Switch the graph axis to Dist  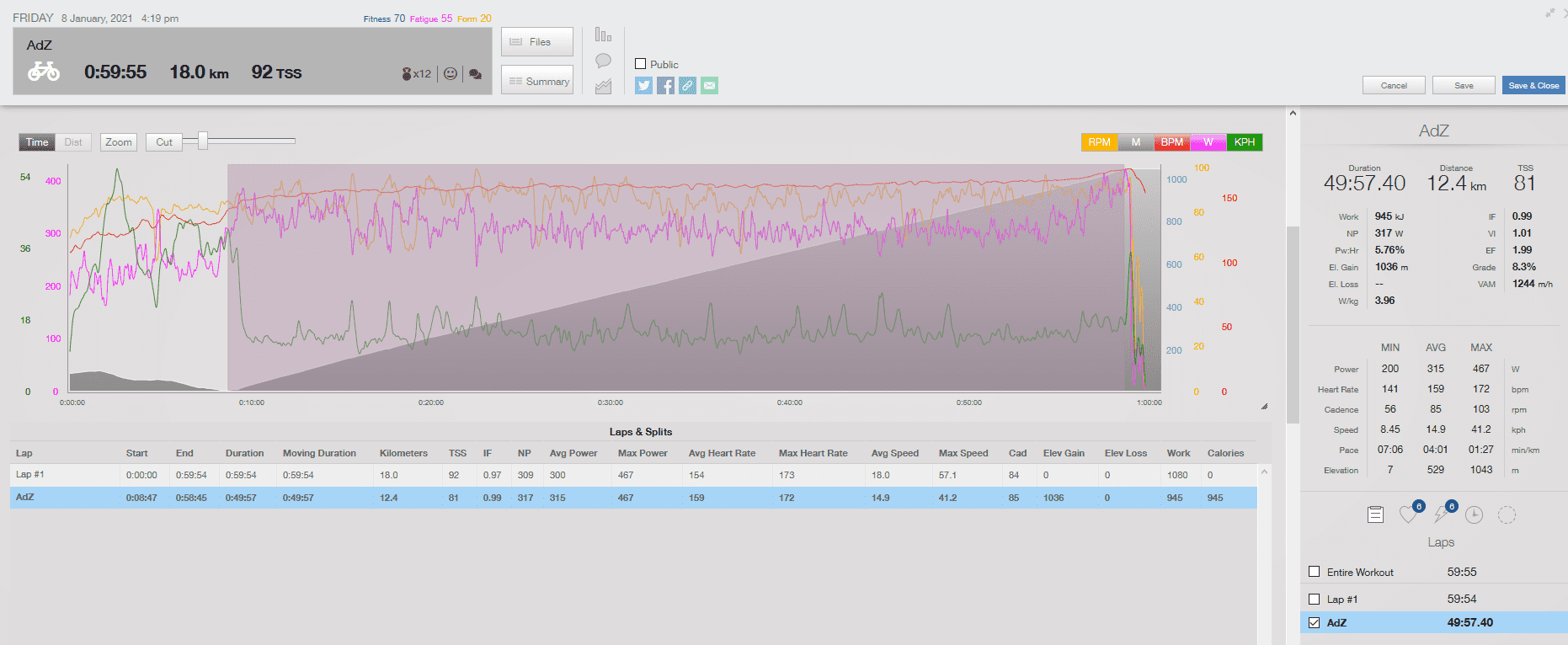click(x=73, y=142)
